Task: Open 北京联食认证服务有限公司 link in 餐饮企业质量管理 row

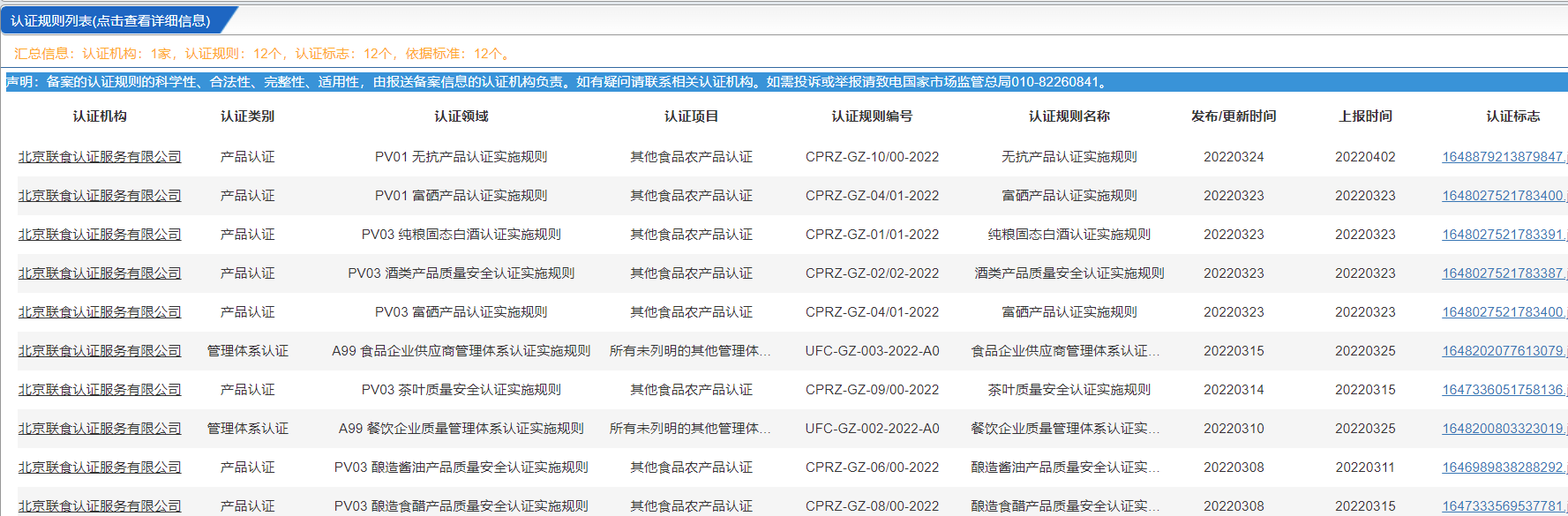Action: (100, 429)
